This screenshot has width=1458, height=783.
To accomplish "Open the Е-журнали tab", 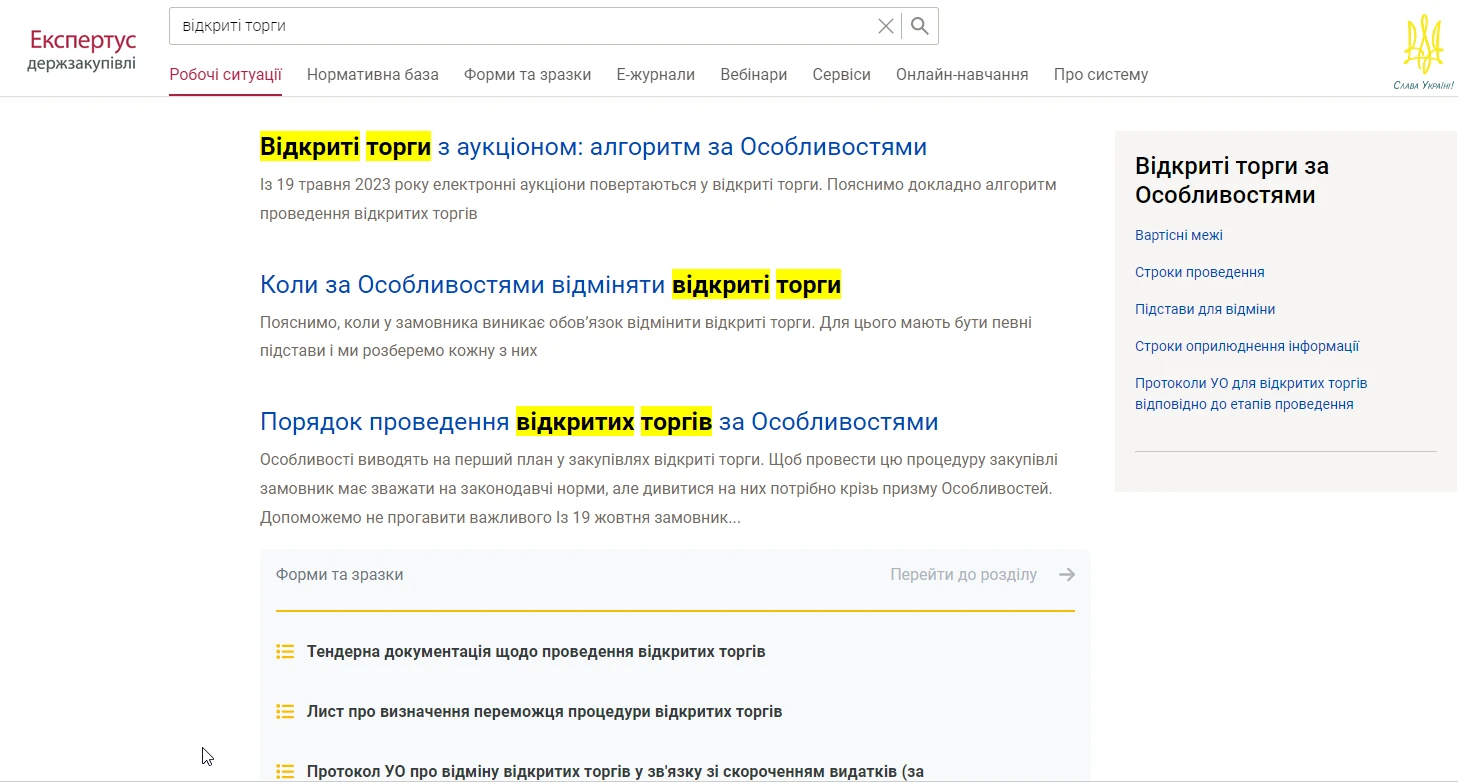I will tap(655, 74).
